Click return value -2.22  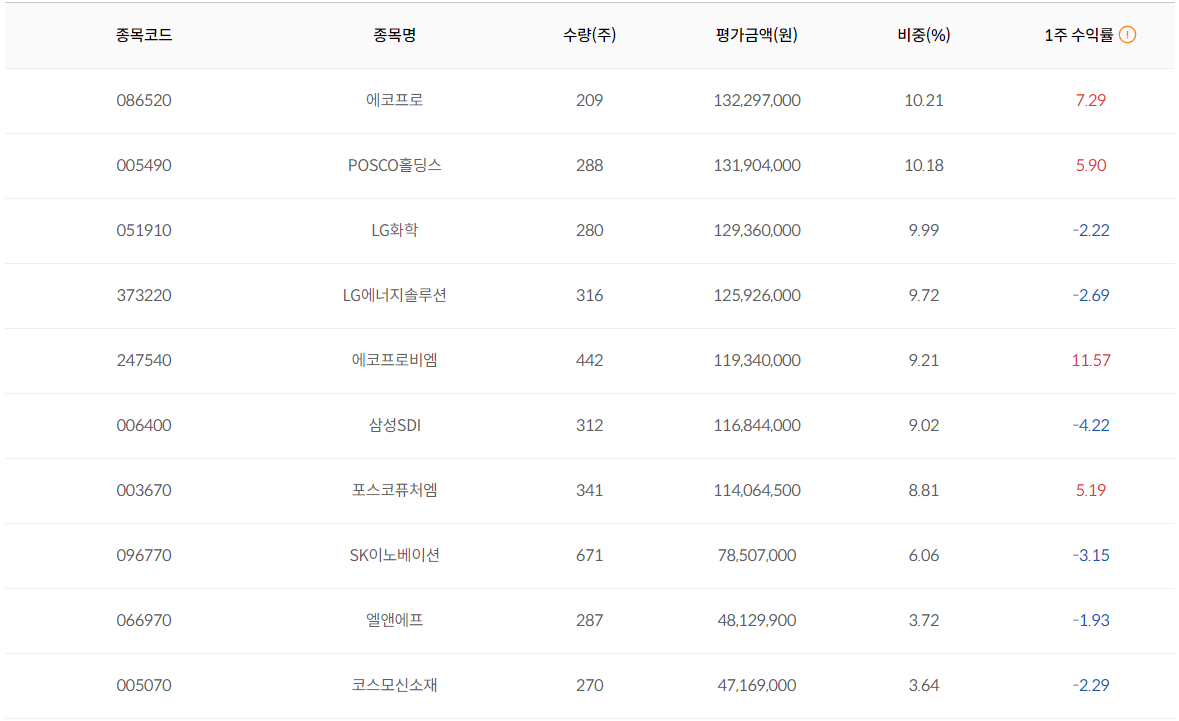(1090, 230)
